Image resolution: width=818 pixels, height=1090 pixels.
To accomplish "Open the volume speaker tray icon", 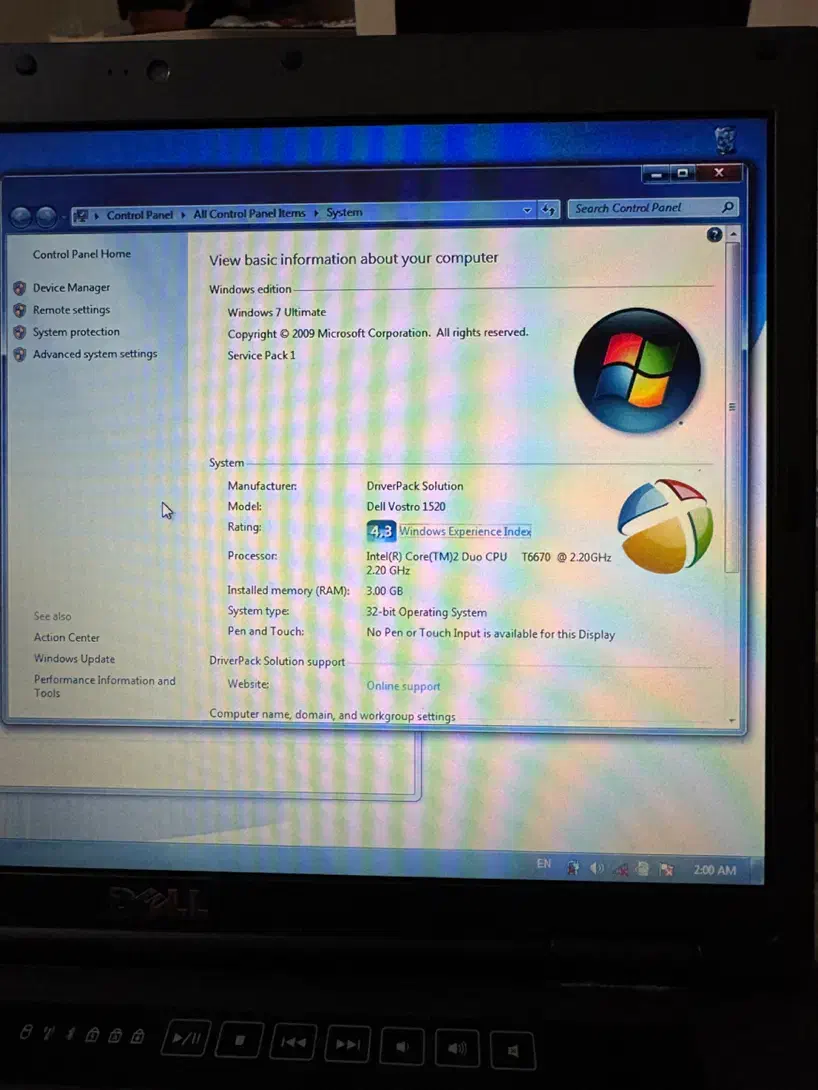I will (596, 868).
